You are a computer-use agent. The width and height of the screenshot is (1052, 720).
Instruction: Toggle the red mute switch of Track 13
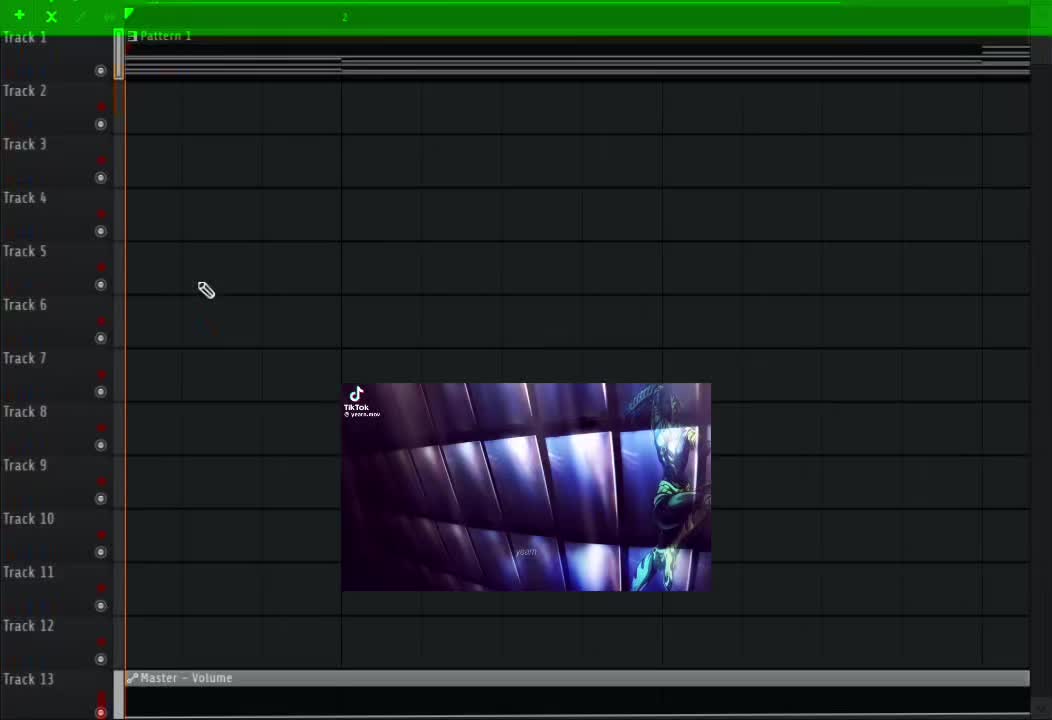[101, 713]
